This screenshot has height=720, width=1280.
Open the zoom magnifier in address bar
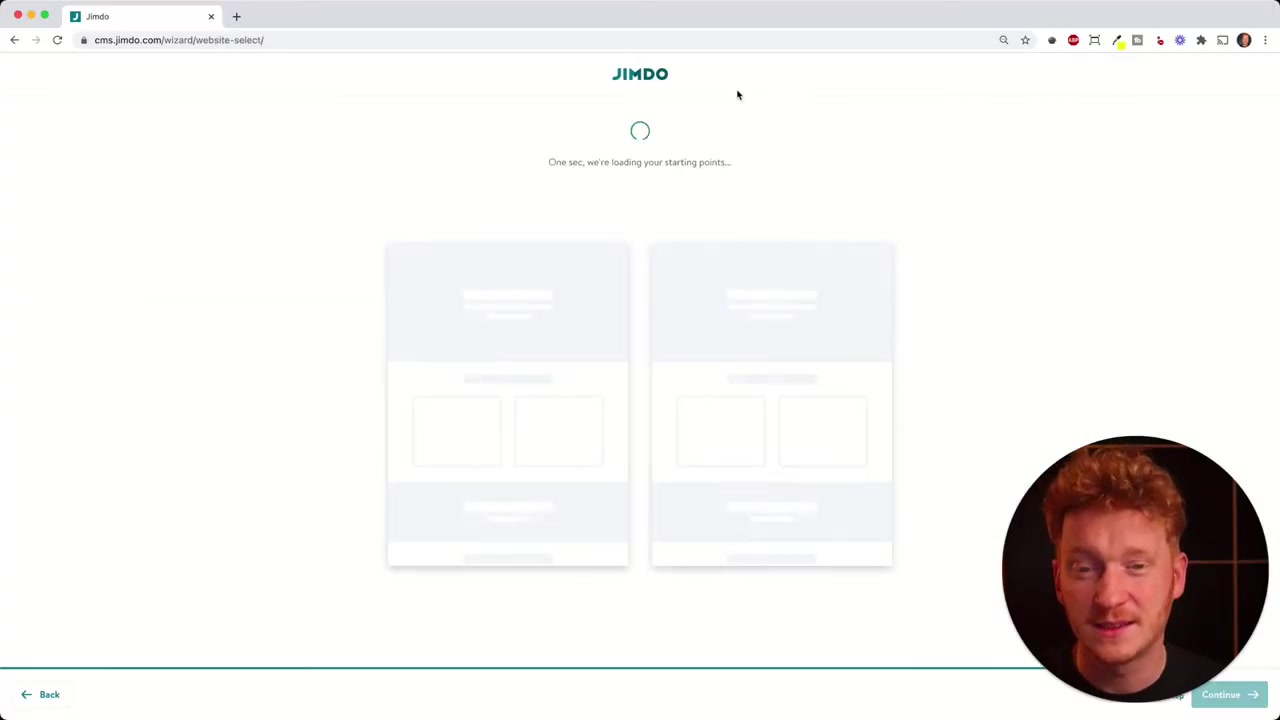point(1004,40)
